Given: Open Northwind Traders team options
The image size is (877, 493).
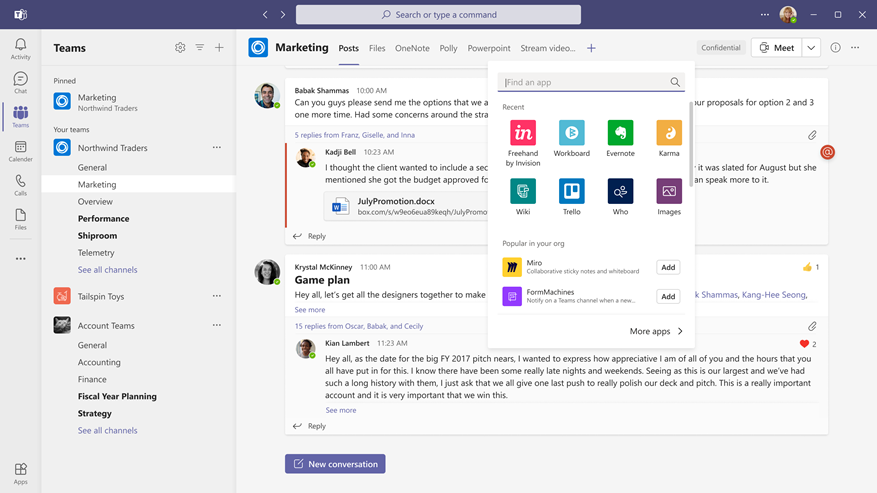Looking at the screenshot, I should tap(216, 148).
